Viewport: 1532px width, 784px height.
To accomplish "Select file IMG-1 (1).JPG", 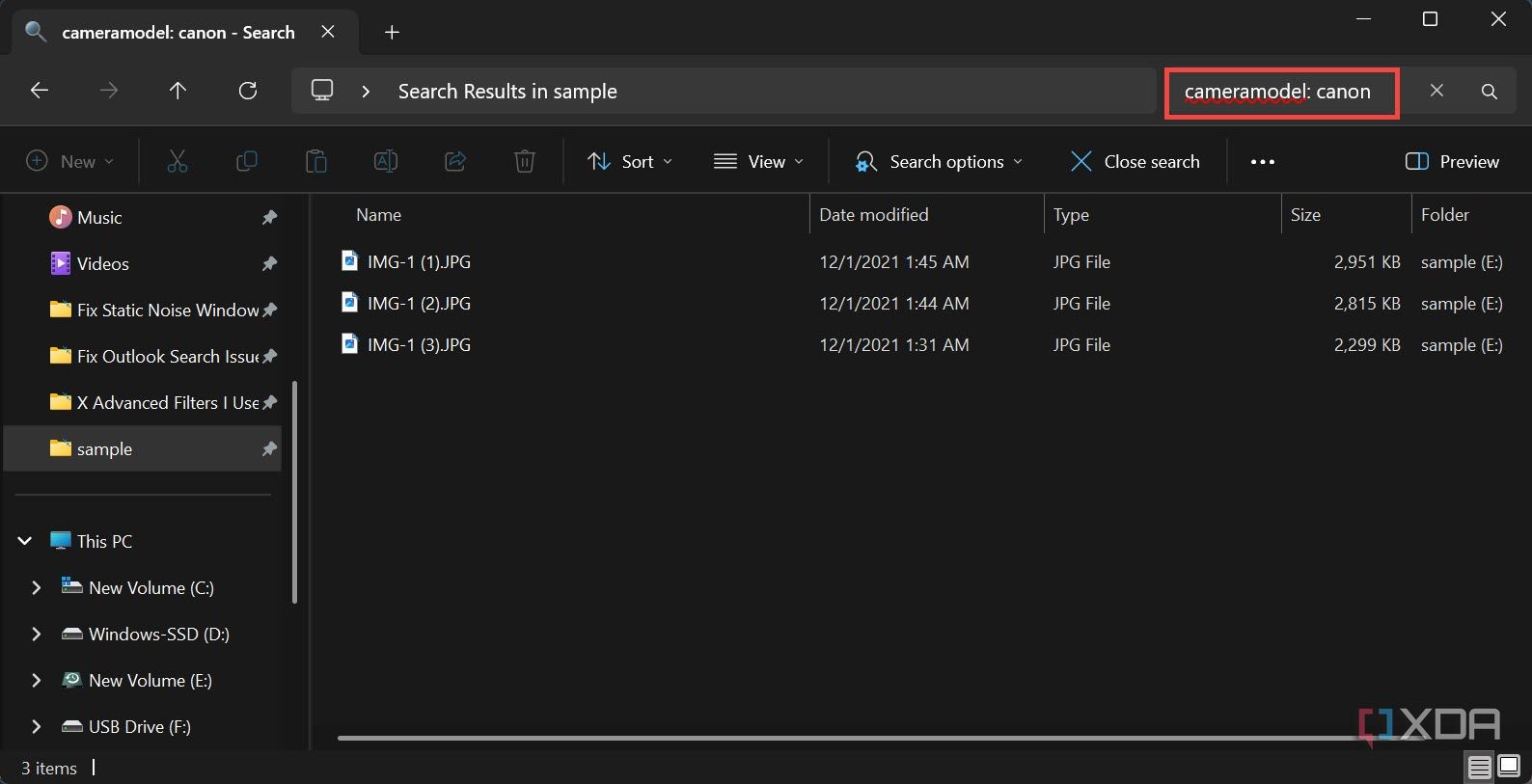I will point(419,261).
